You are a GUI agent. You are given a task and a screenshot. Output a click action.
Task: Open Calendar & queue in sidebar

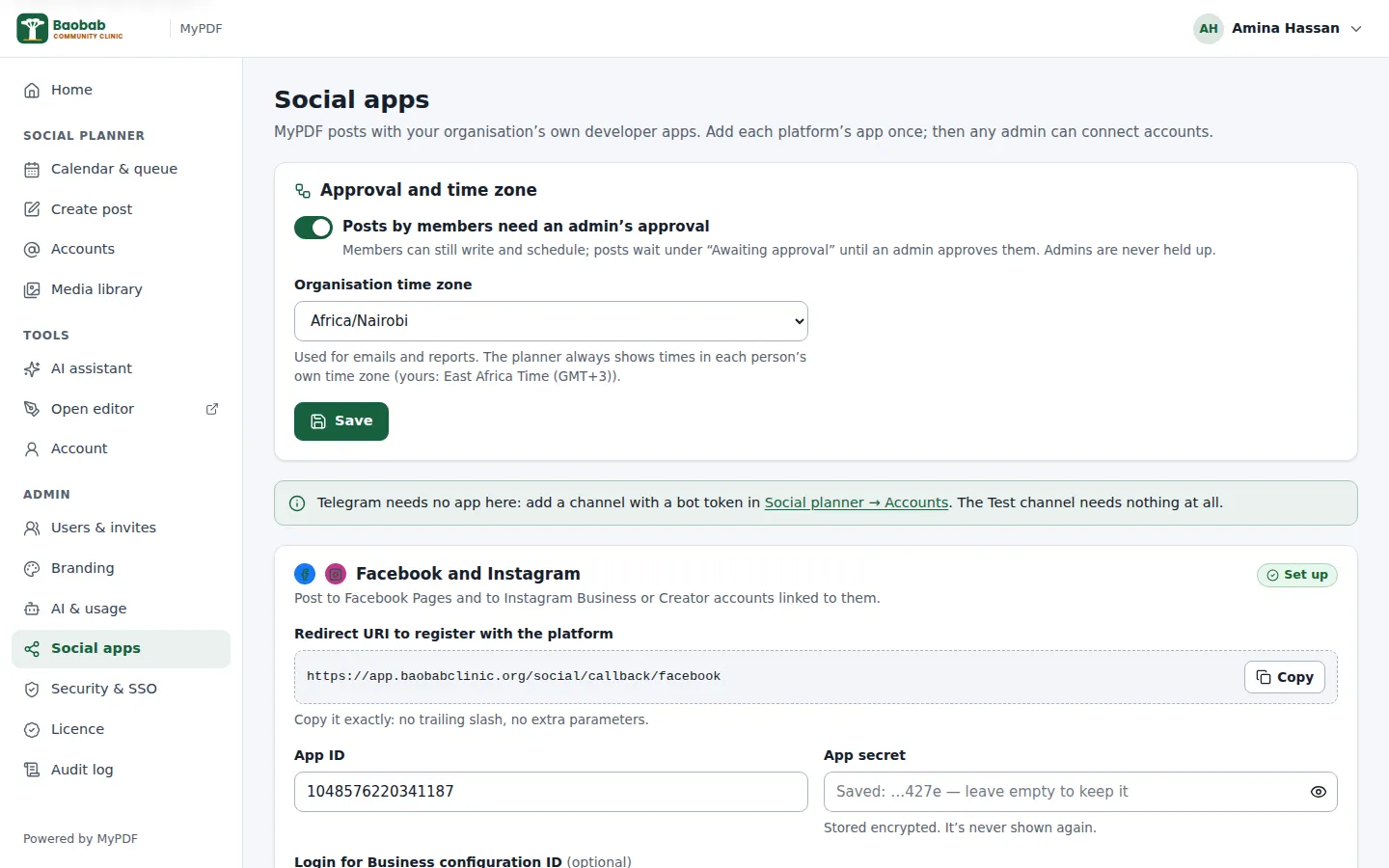coord(121,169)
